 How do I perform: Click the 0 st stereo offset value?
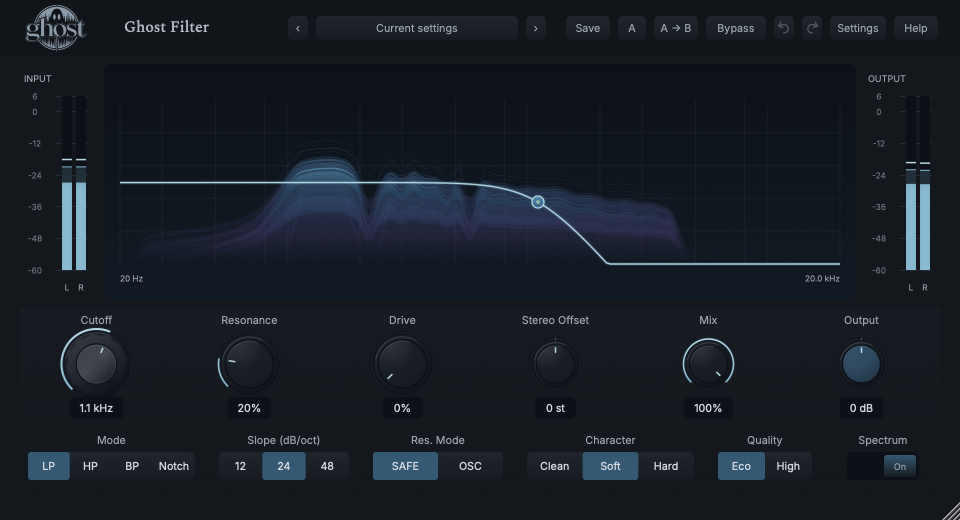pyautogui.click(x=555, y=408)
